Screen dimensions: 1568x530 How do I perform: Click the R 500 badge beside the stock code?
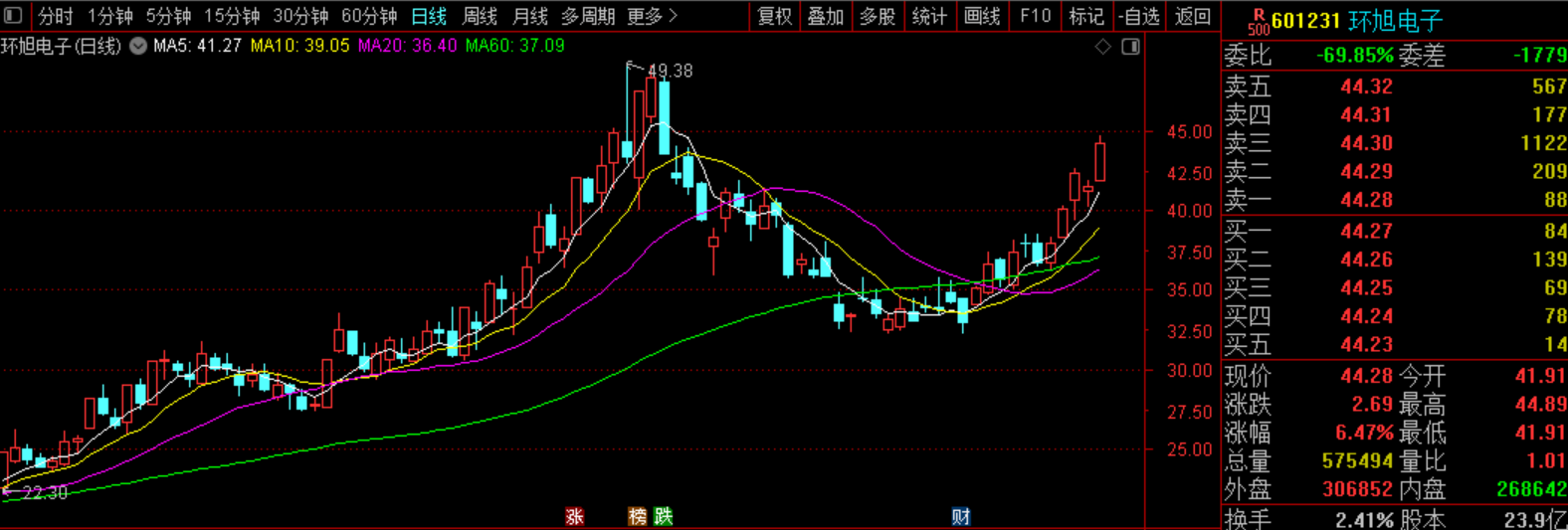pyautogui.click(x=1259, y=21)
